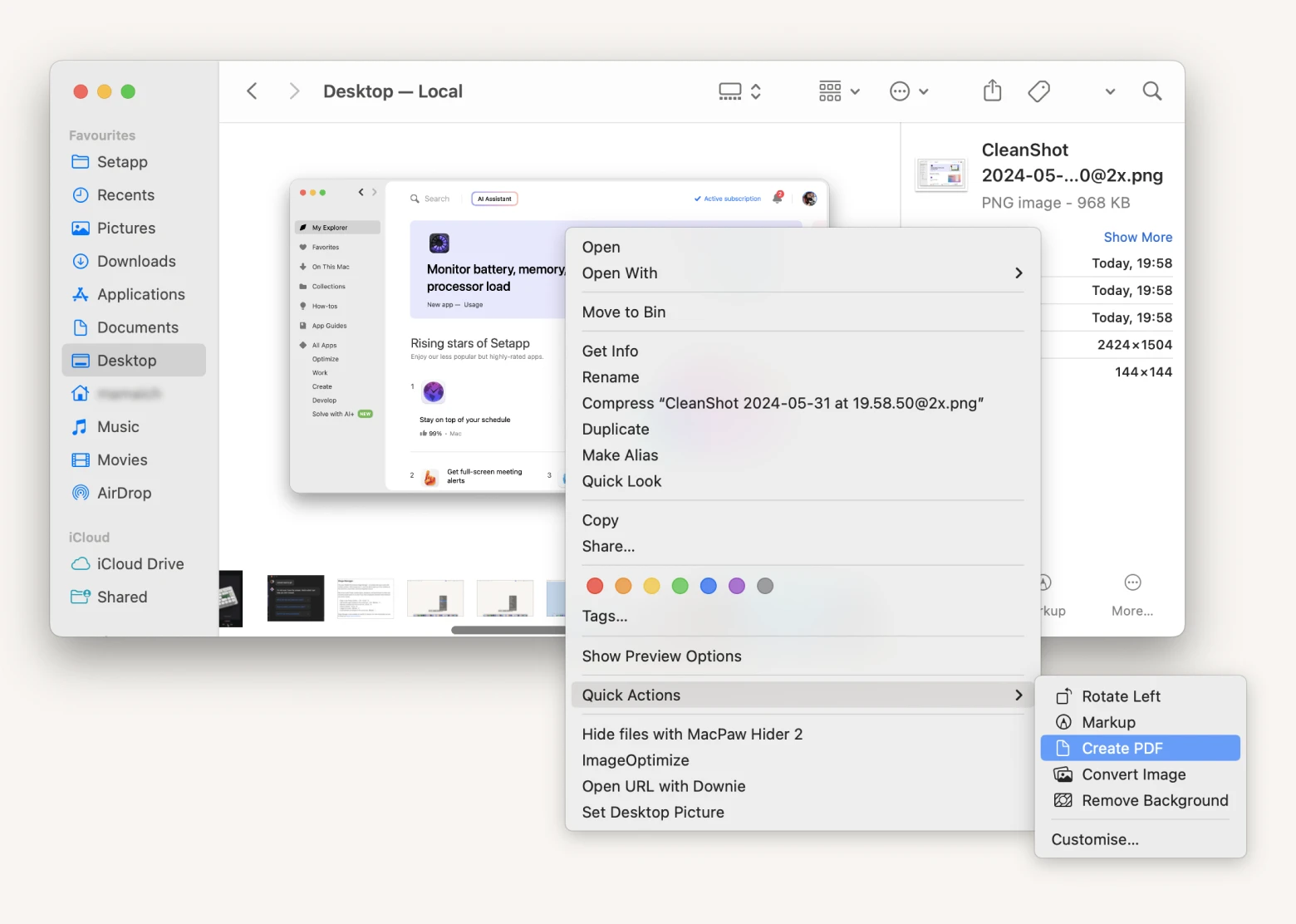Apply the orange tag color
This screenshot has width=1296, height=924.
point(623,586)
